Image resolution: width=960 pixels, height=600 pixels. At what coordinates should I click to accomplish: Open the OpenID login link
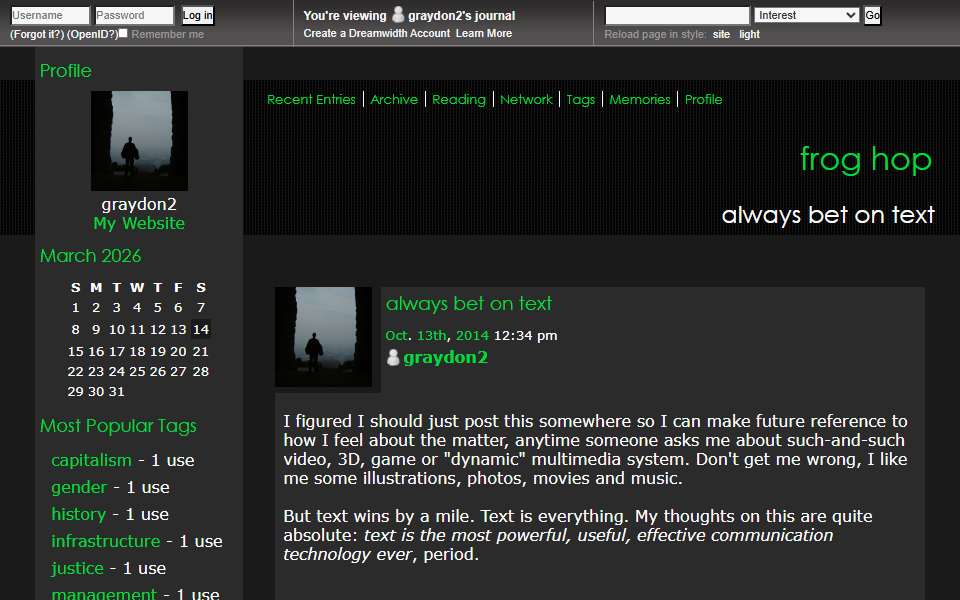click(92, 34)
